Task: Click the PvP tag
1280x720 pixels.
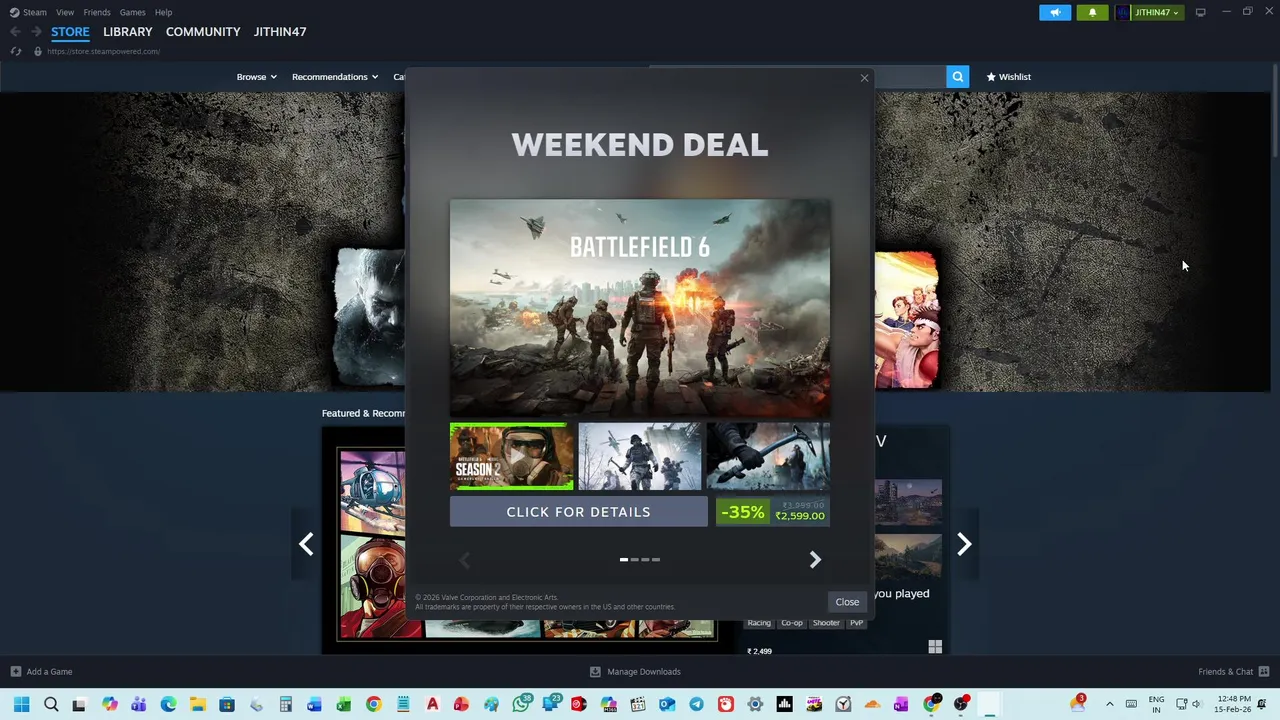Action: pyautogui.click(x=856, y=623)
